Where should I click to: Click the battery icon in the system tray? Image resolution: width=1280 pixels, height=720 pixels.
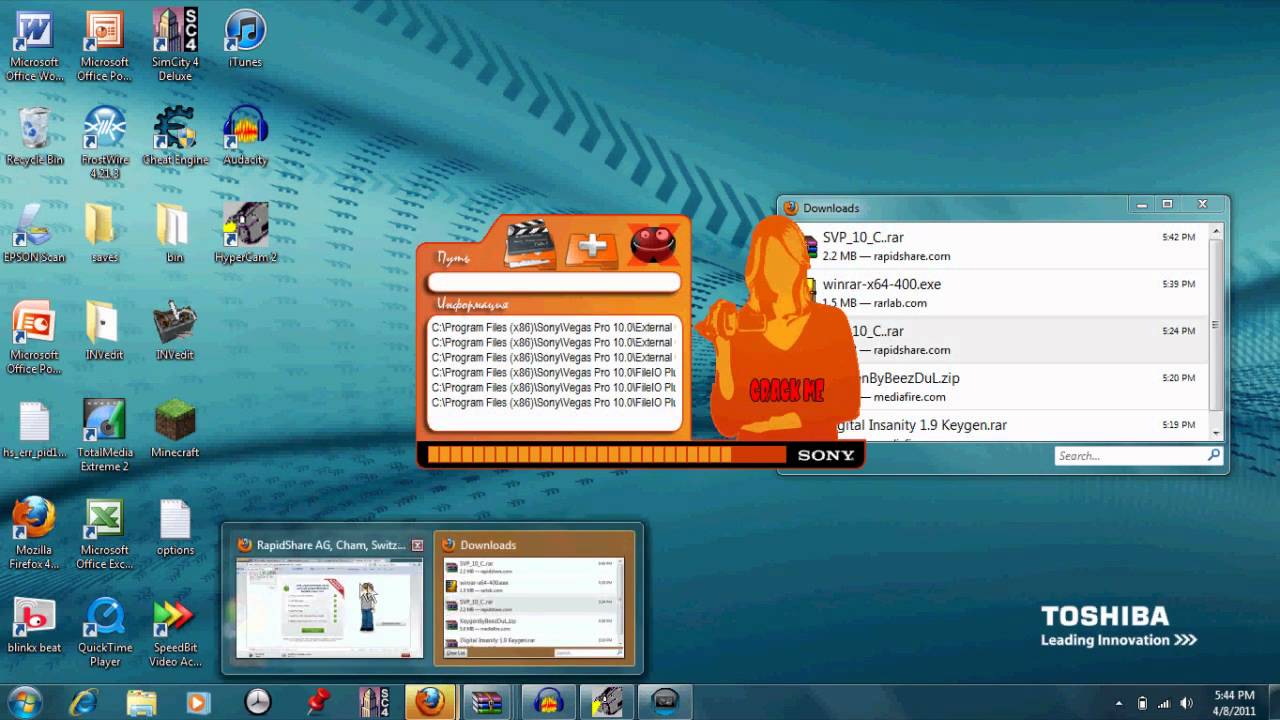click(x=1142, y=703)
